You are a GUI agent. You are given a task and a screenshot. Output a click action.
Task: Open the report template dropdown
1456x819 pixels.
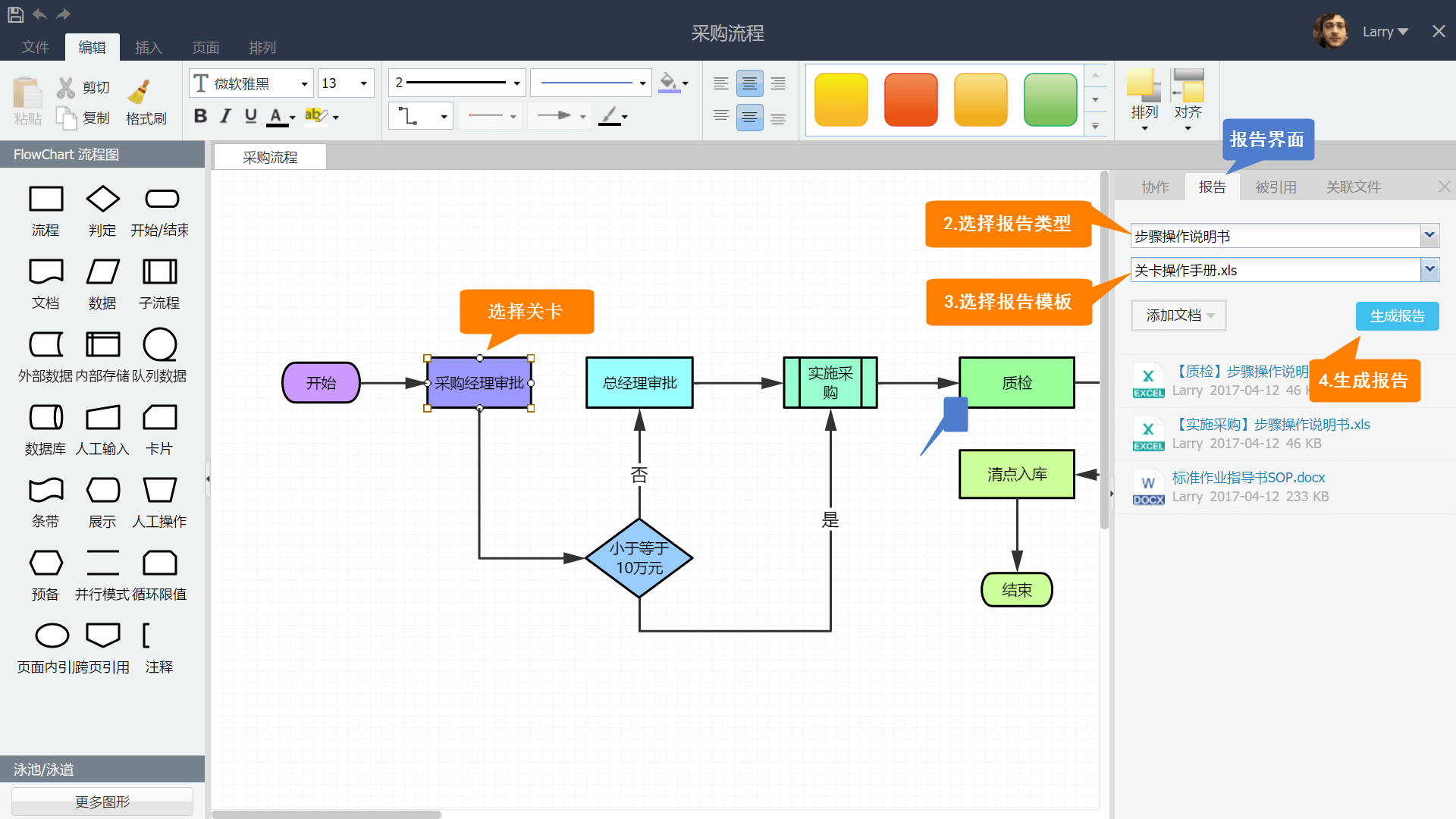pos(1429,270)
